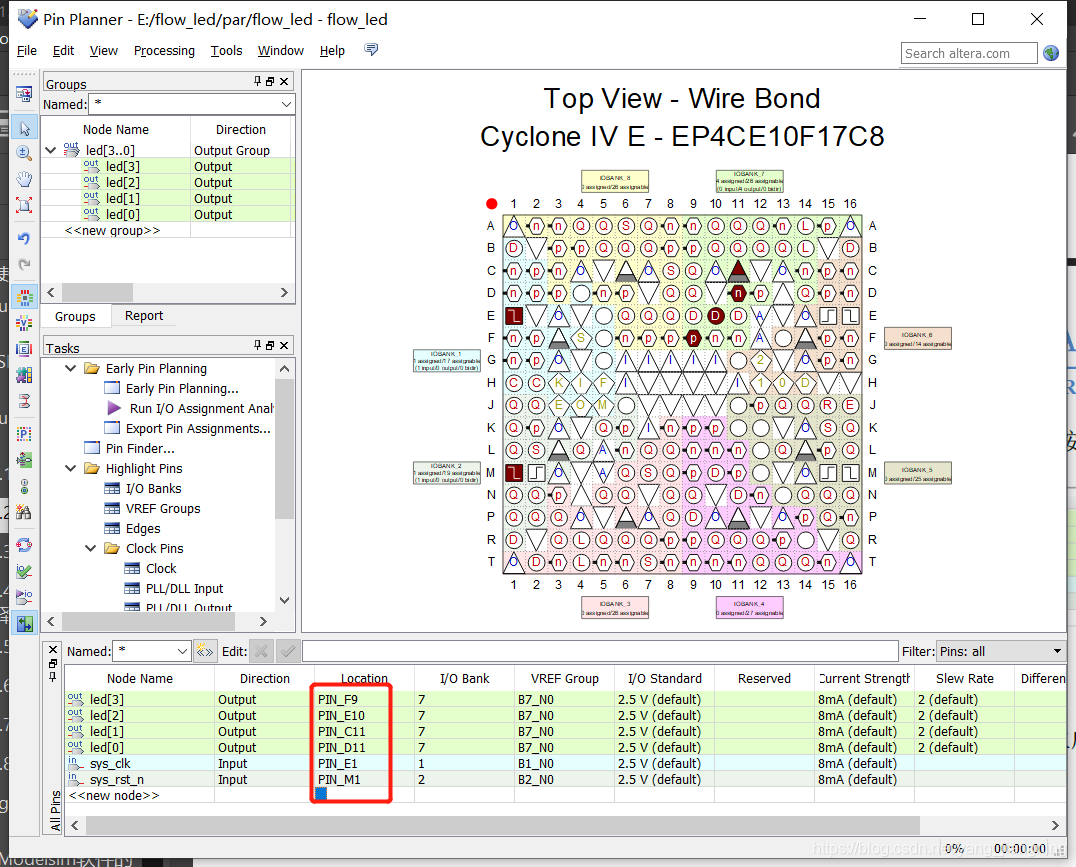
Task: Toggle the Show VREF Groups 'V' icon
Action: pos(24,323)
